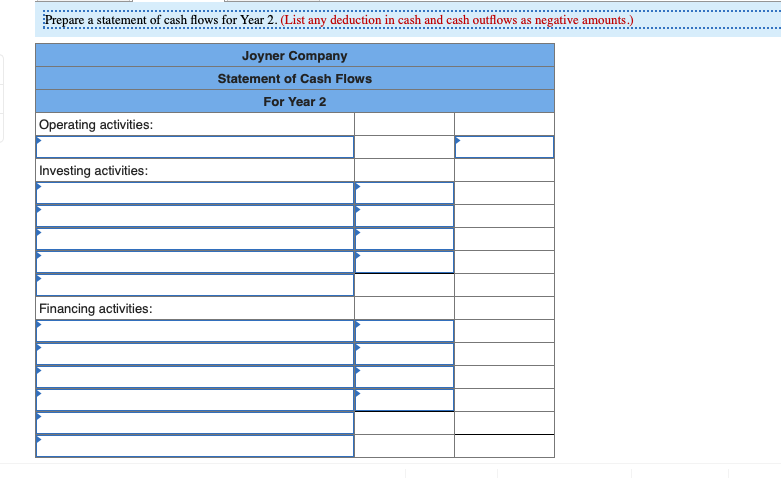
Task: Open fourth line-item dropdown under Investing activities
Action: click(x=195, y=262)
